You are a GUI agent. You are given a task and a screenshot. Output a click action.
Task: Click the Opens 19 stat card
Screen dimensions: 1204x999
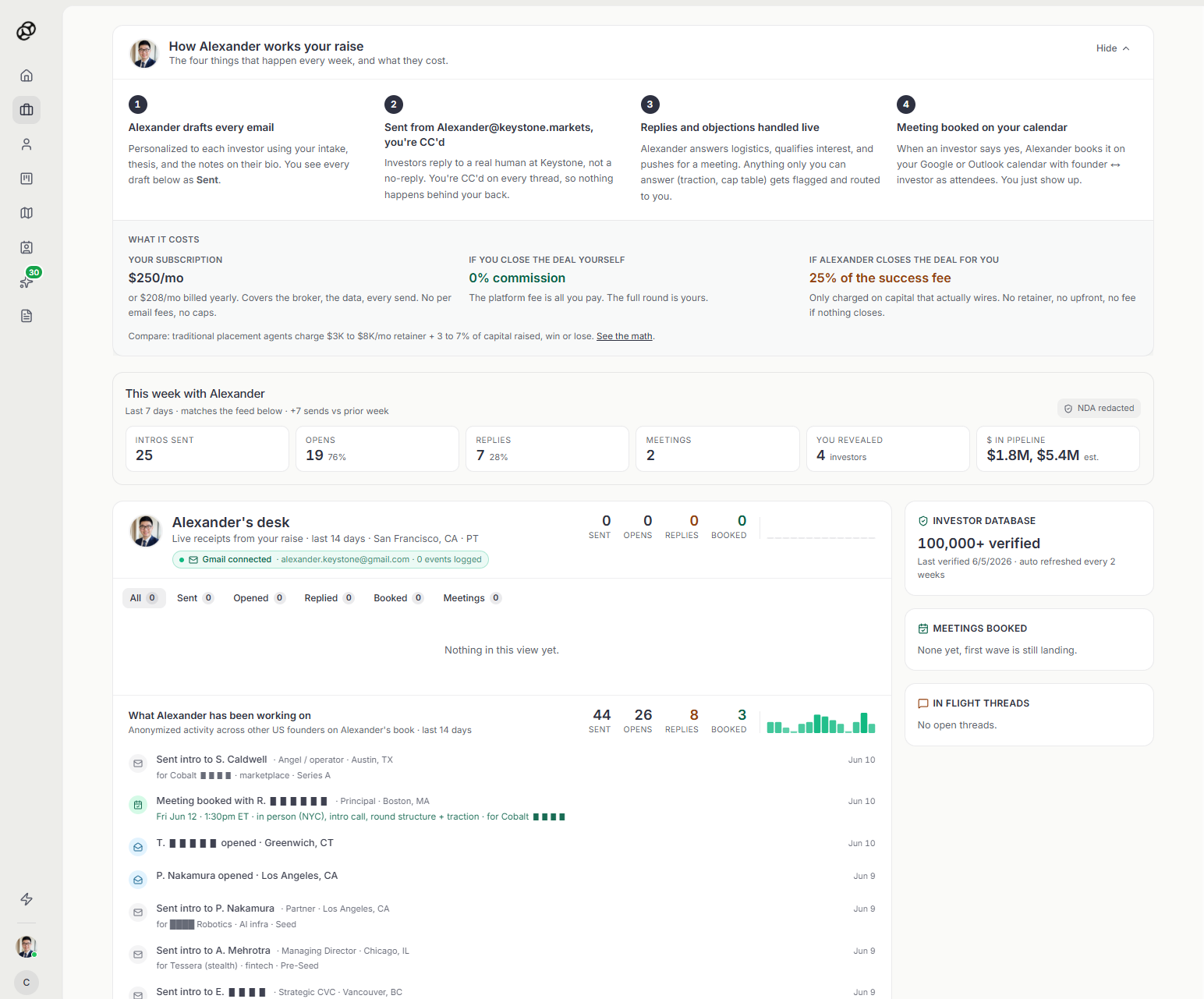(x=377, y=448)
